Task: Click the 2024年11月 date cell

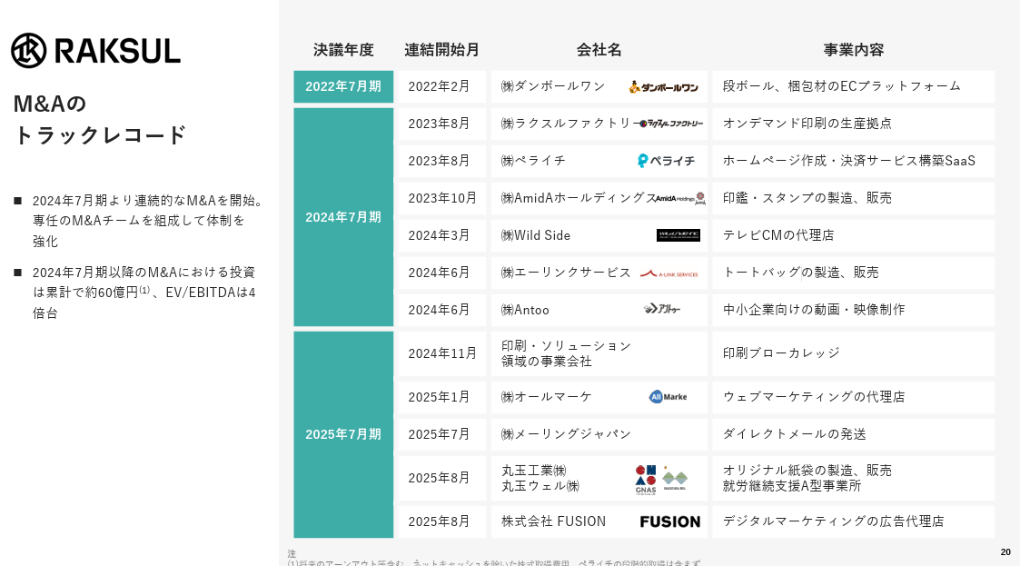Action: [x=442, y=353]
